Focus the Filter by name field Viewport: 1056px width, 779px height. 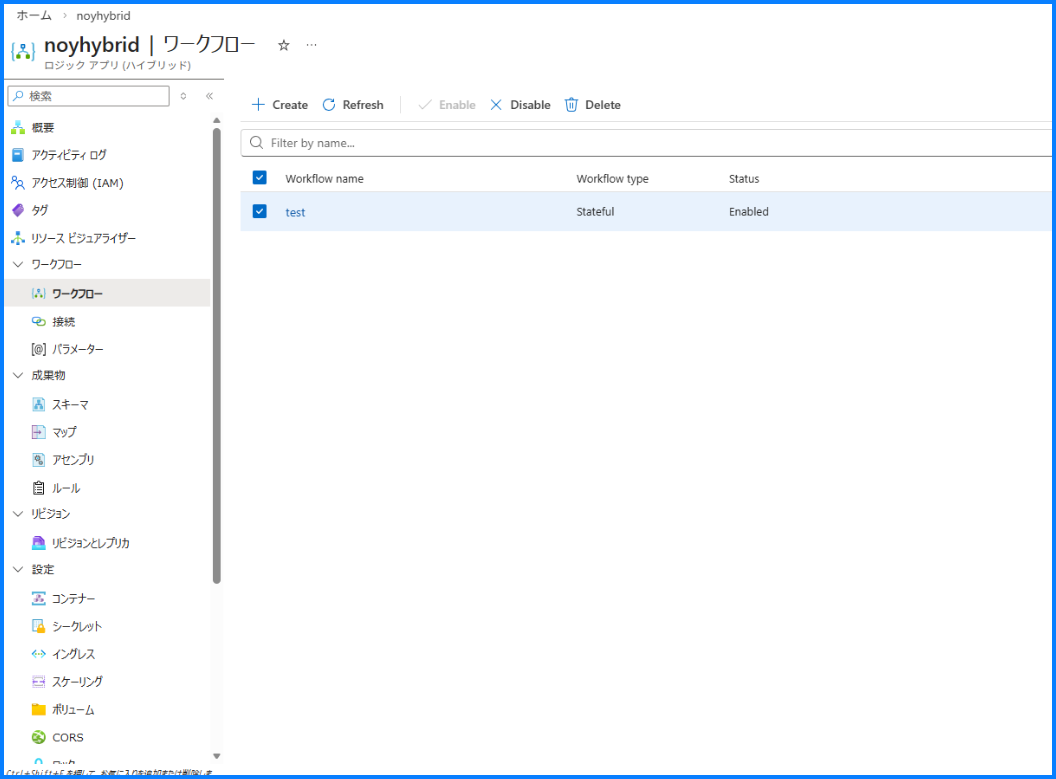pyautogui.click(x=647, y=143)
